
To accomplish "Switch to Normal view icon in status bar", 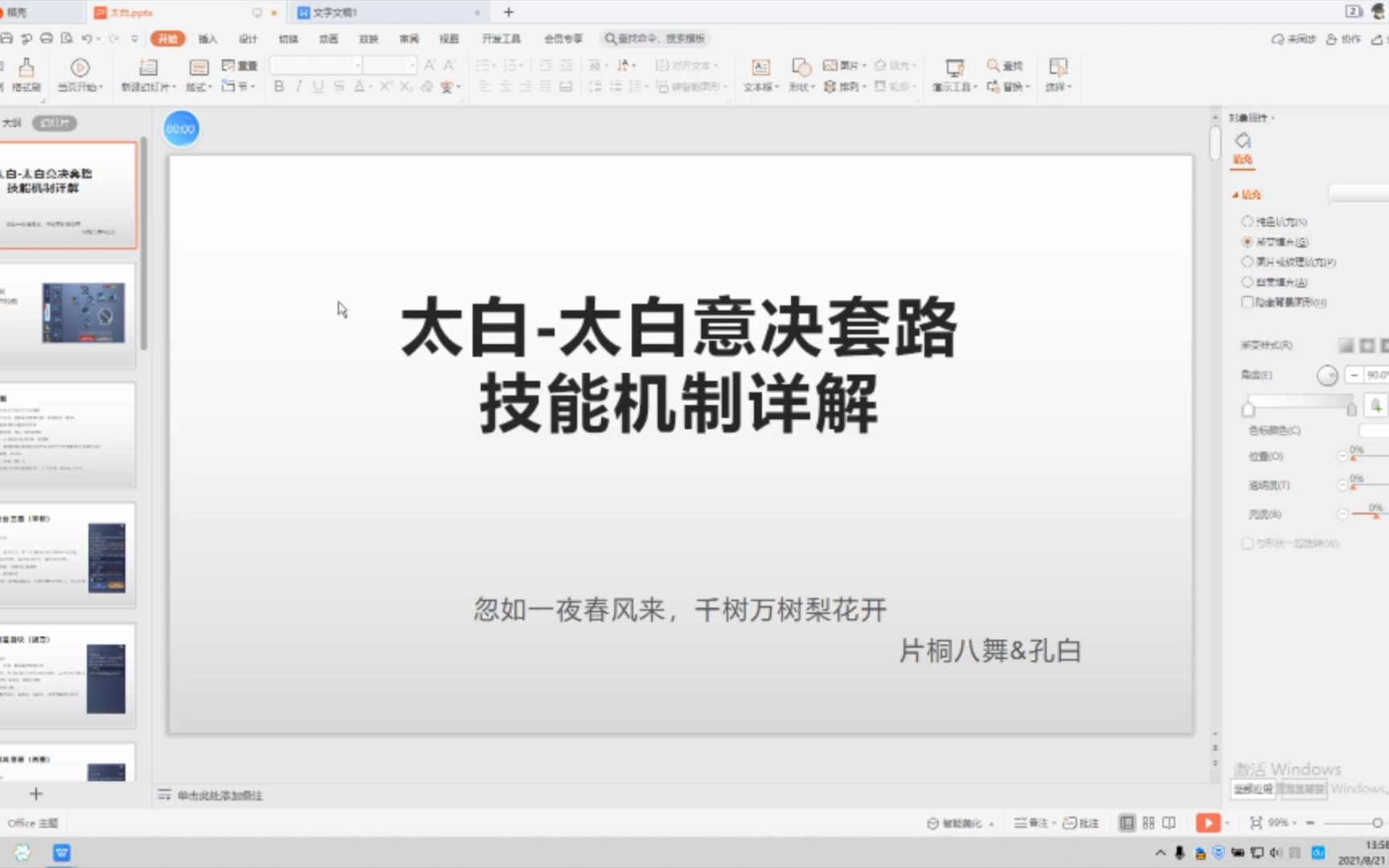I will point(1127,822).
